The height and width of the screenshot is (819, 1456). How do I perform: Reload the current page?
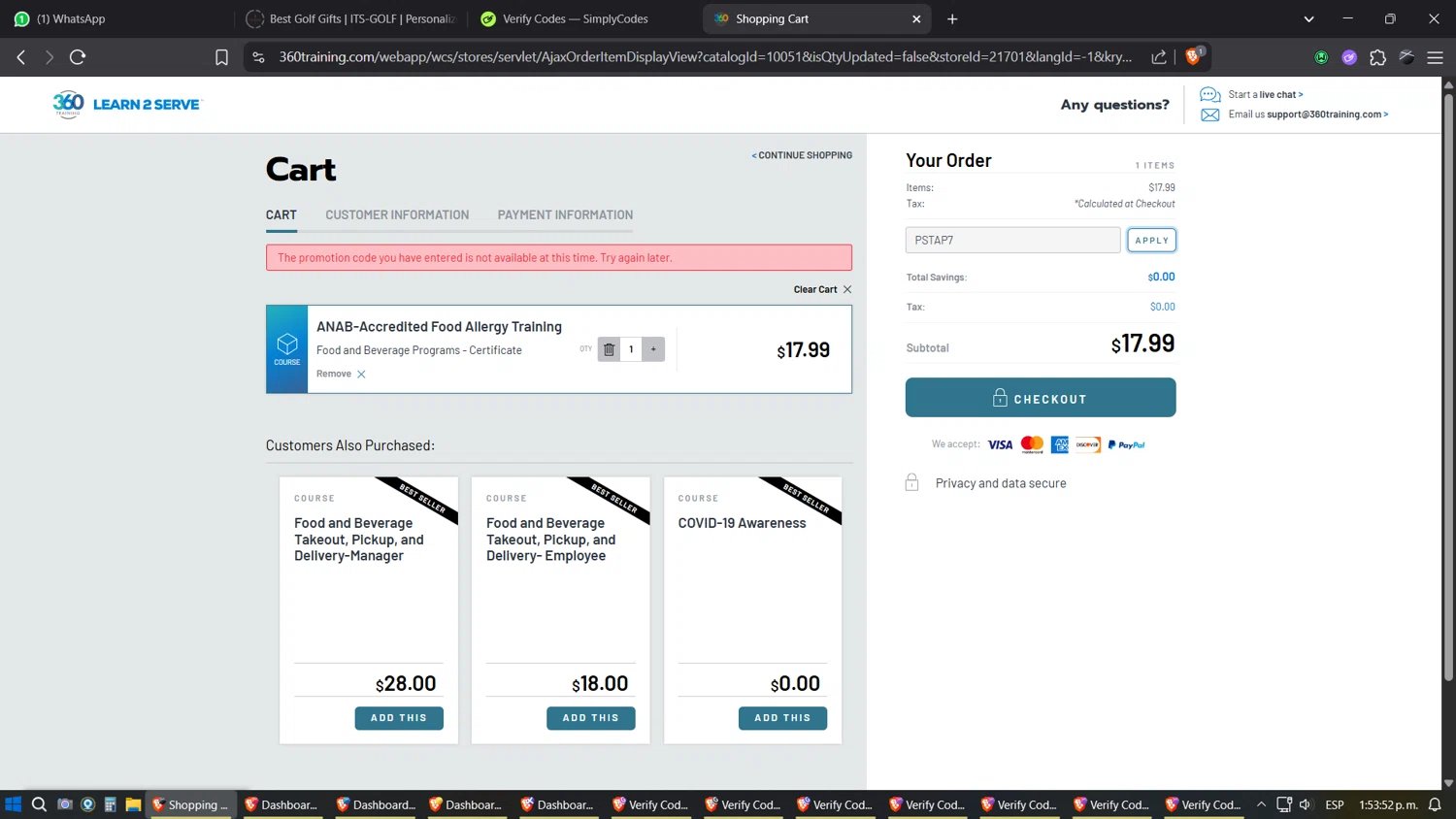point(78,57)
